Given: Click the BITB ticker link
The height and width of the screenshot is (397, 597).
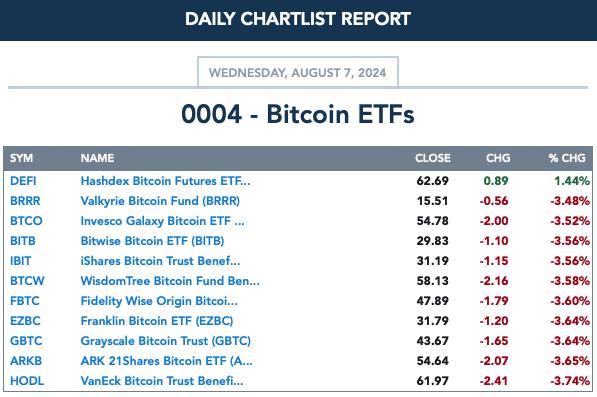Looking at the screenshot, I should (x=22, y=241).
